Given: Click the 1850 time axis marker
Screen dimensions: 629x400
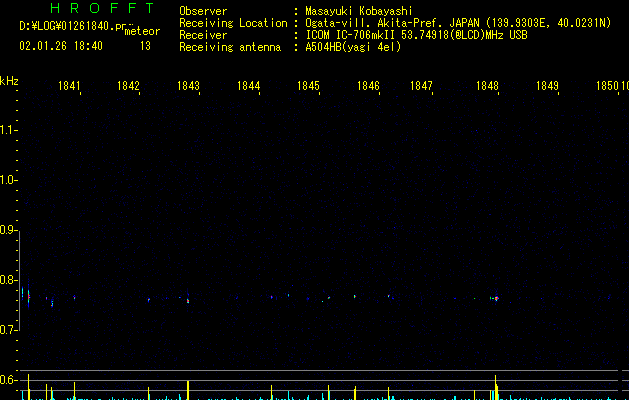Looking at the screenshot, I should click(607, 86).
